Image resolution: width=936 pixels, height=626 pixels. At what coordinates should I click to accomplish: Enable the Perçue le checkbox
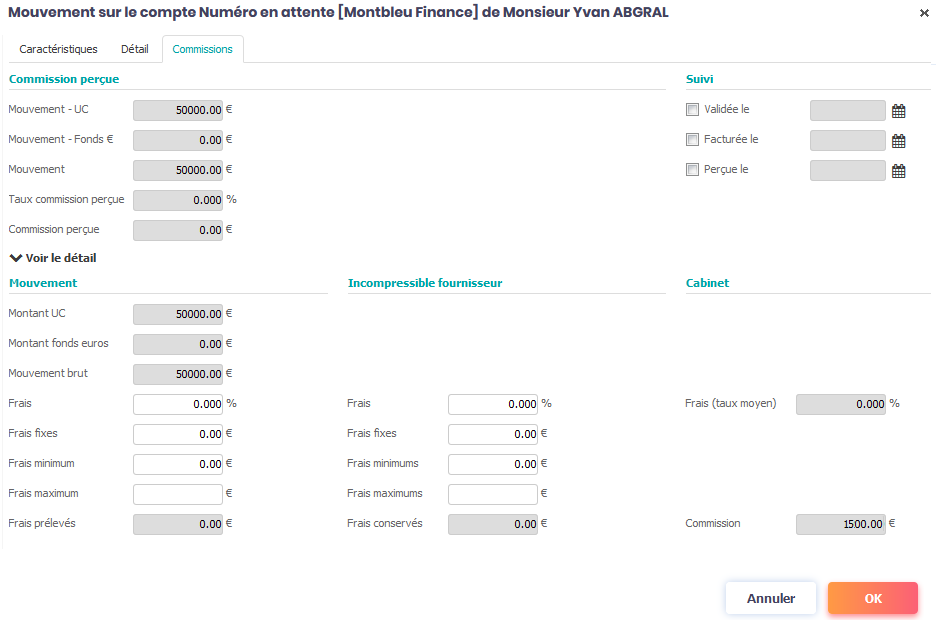(692, 170)
